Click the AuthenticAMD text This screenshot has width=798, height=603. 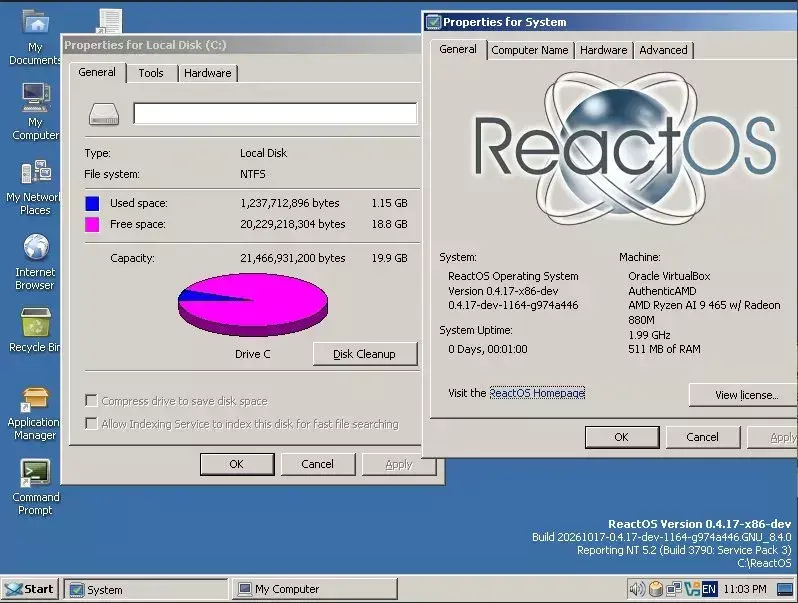click(x=662, y=291)
